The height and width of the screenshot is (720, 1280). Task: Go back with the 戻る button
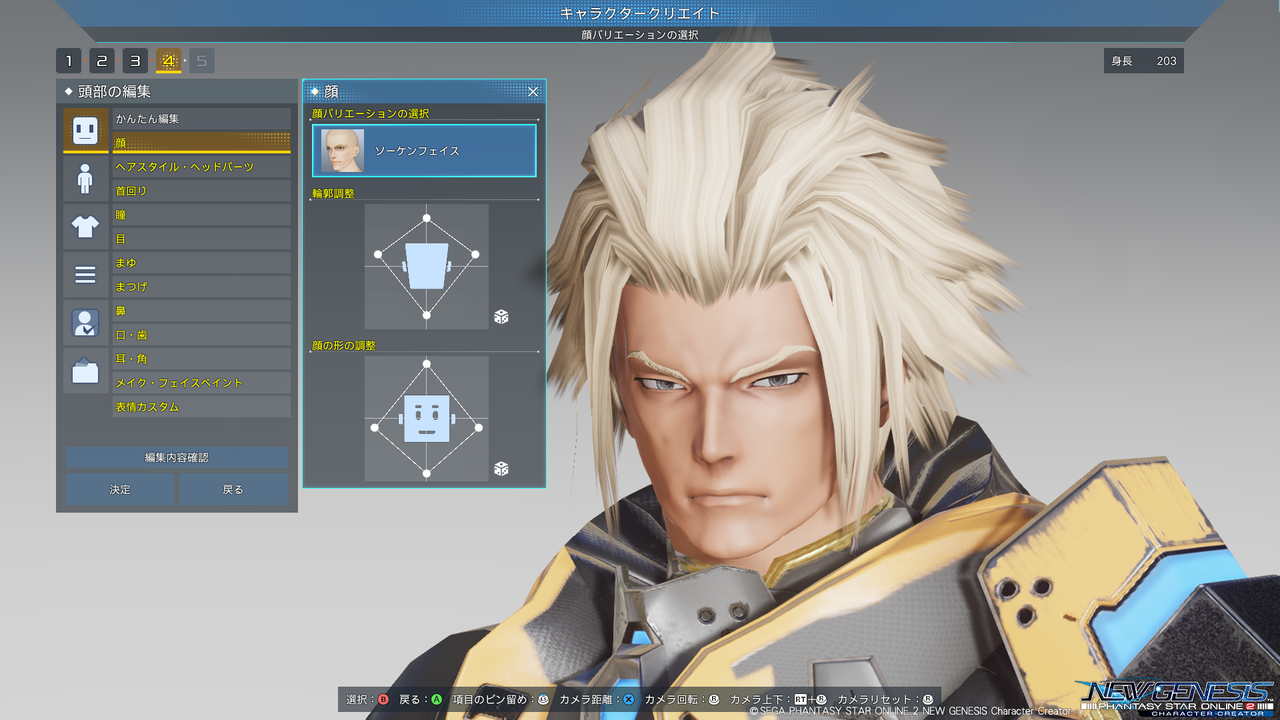[x=233, y=489]
